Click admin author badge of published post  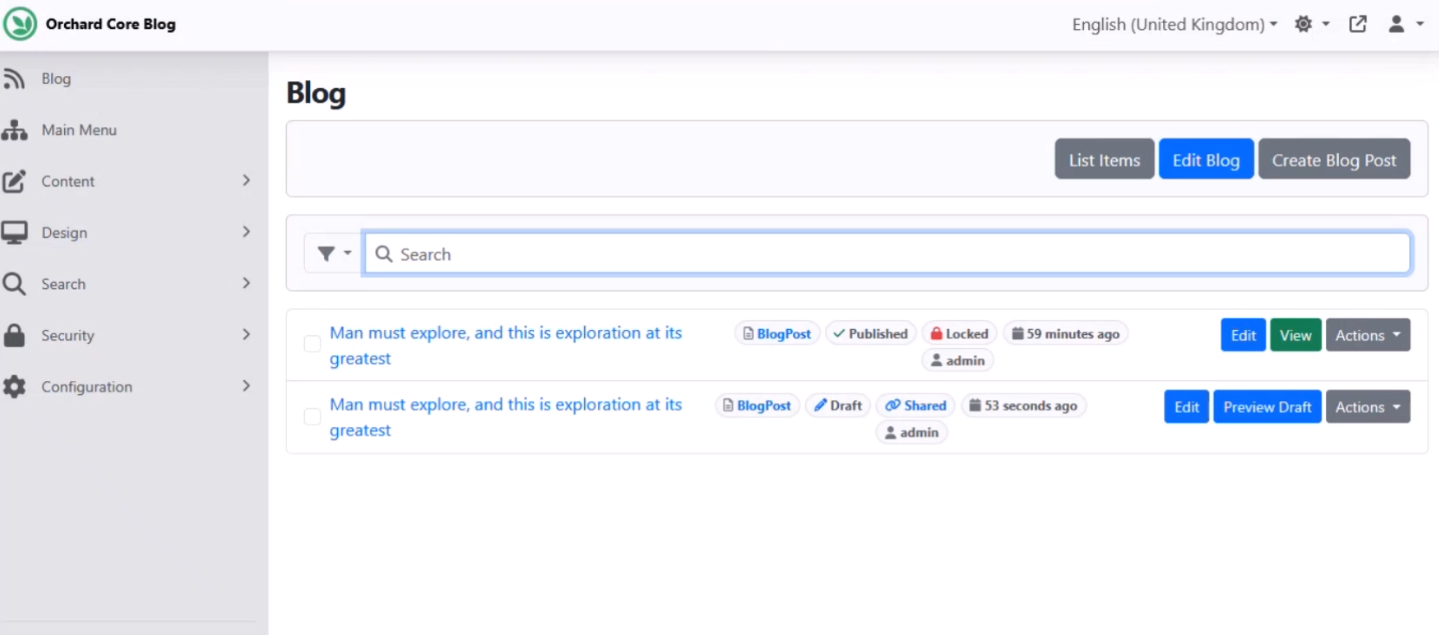pyautogui.click(x=958, y=360)
